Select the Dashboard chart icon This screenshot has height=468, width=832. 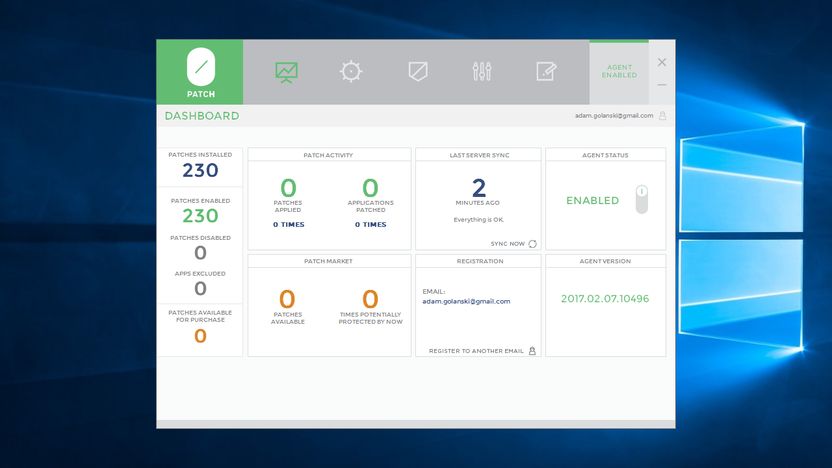(x=287, y=72)
